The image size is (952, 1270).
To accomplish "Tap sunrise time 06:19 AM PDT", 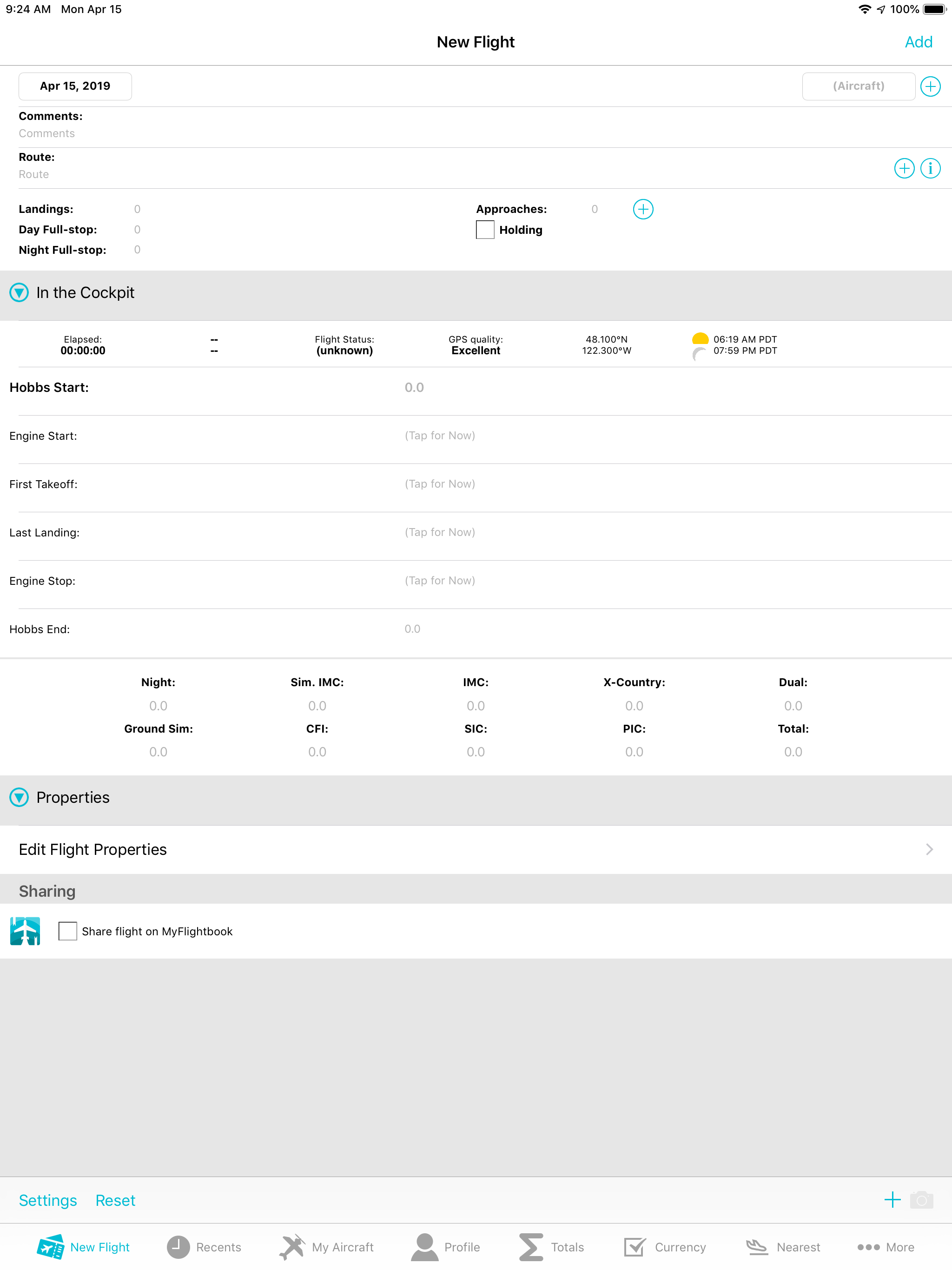I will (745, 339).
